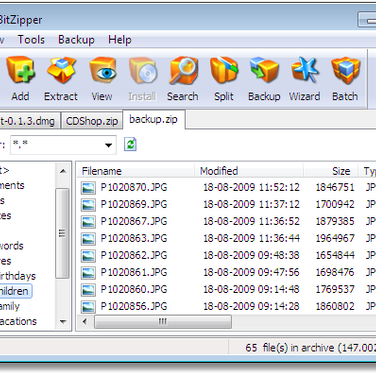Click filename P1020862.JPG
Image resolution: width=376 pixels, height=376 pixels.
[x=134, y=255]
